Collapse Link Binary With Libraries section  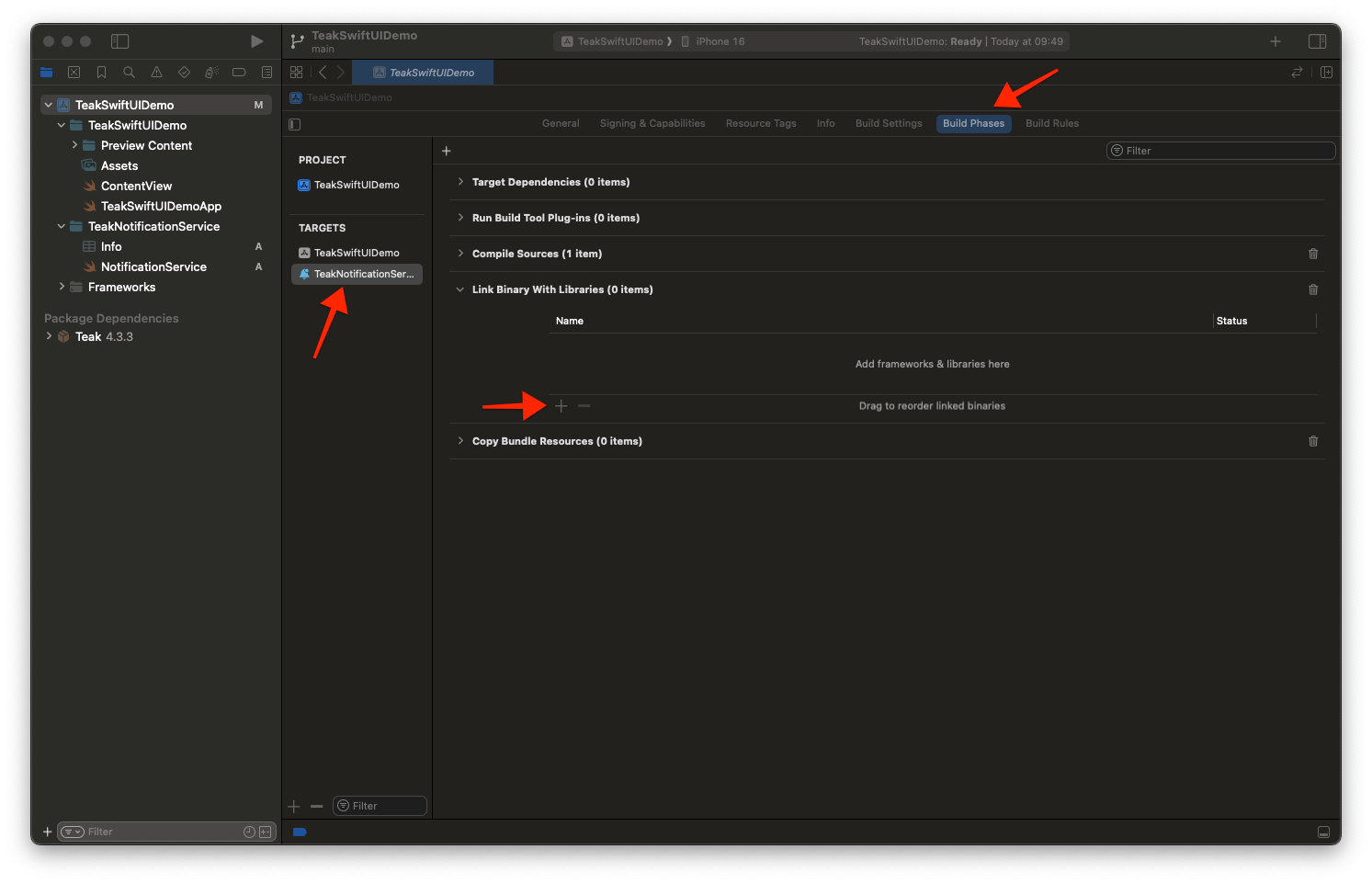click(x=460, y=289)
